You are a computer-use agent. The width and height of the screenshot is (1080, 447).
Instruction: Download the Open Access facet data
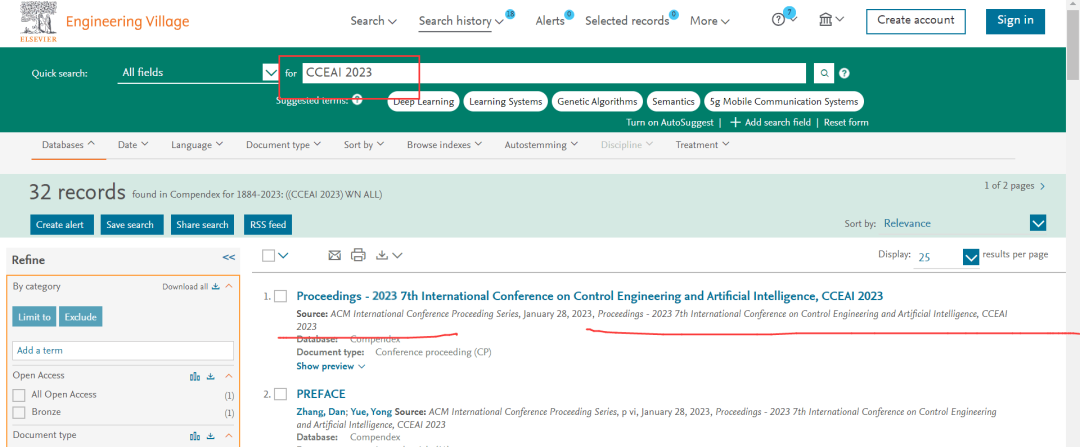pyautogui.click(x=211, y=376)
